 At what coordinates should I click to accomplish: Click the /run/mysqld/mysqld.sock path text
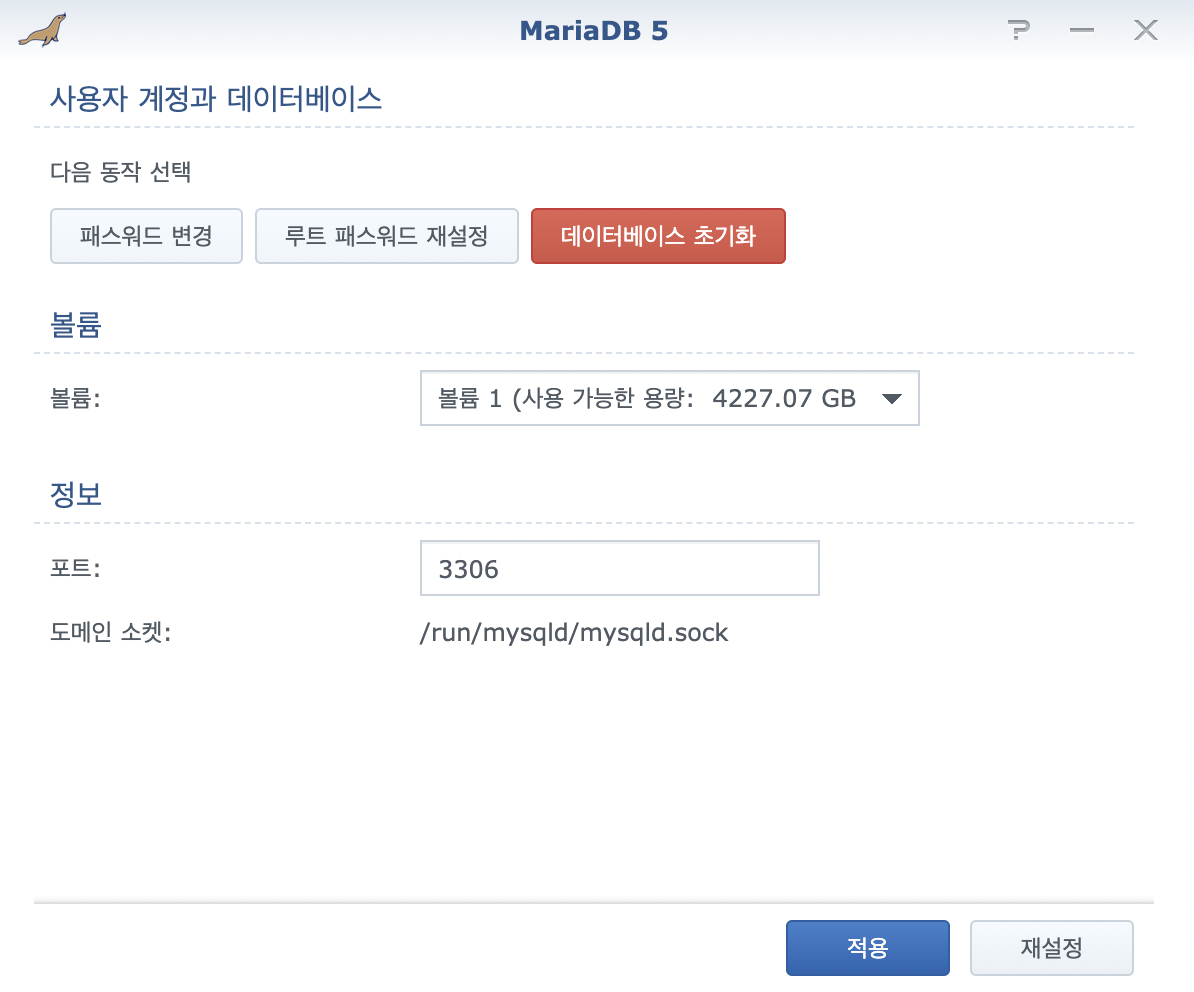pyautogui.click(x=574, y=633)
